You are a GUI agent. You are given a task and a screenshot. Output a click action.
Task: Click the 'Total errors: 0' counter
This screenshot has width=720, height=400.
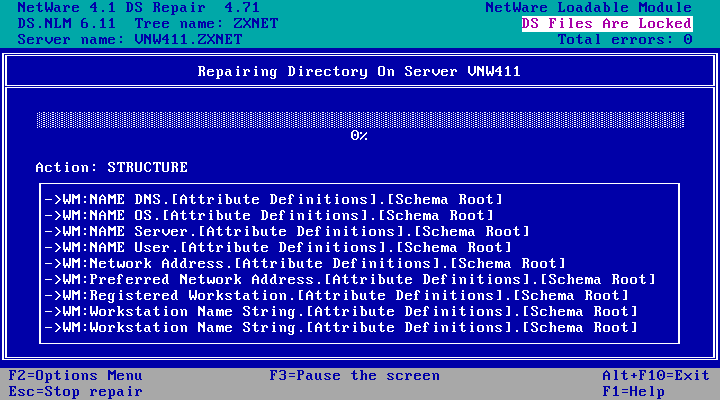(625, 39)
